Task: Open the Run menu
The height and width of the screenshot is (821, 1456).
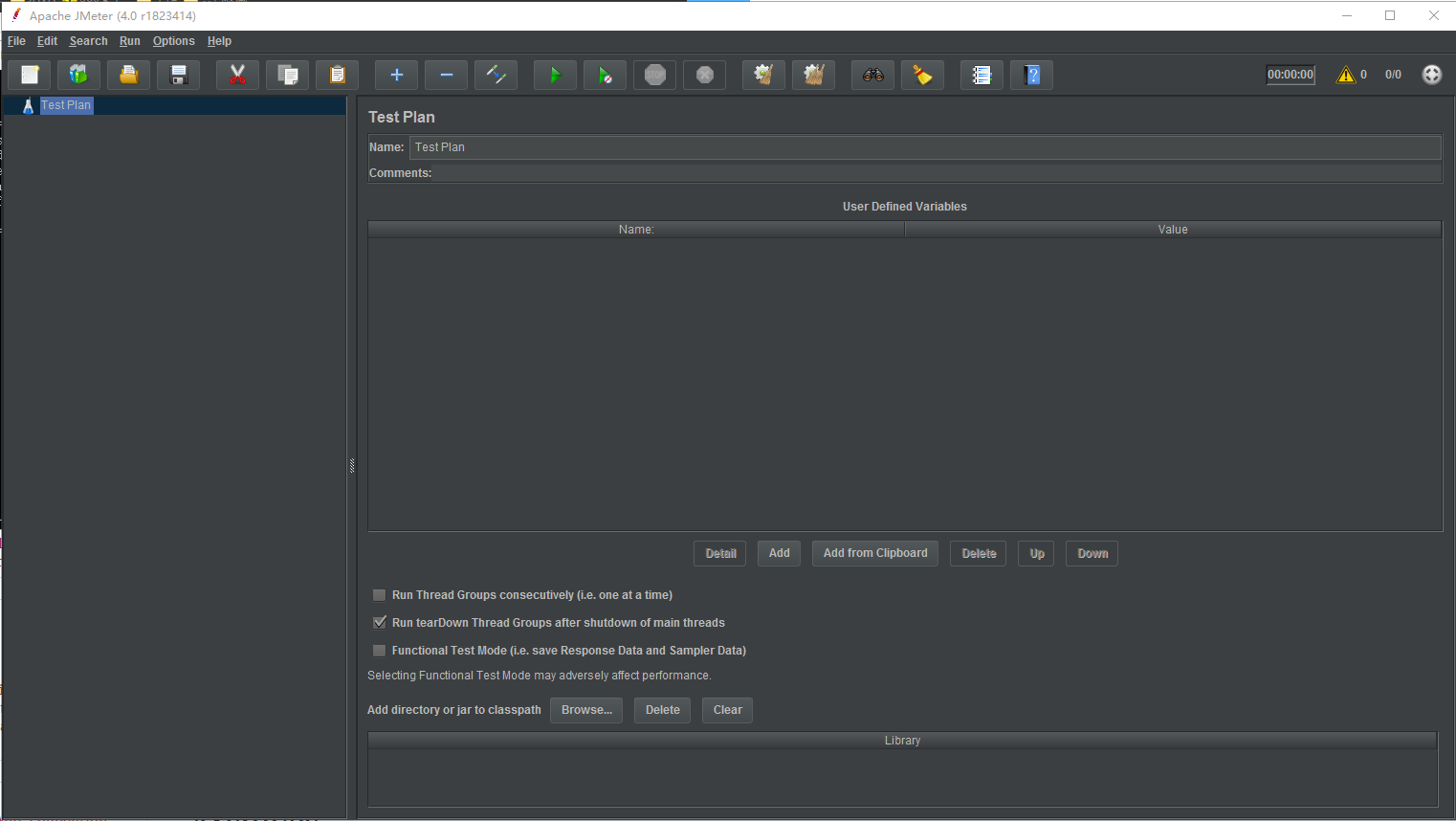Action: tap(130, 41)
